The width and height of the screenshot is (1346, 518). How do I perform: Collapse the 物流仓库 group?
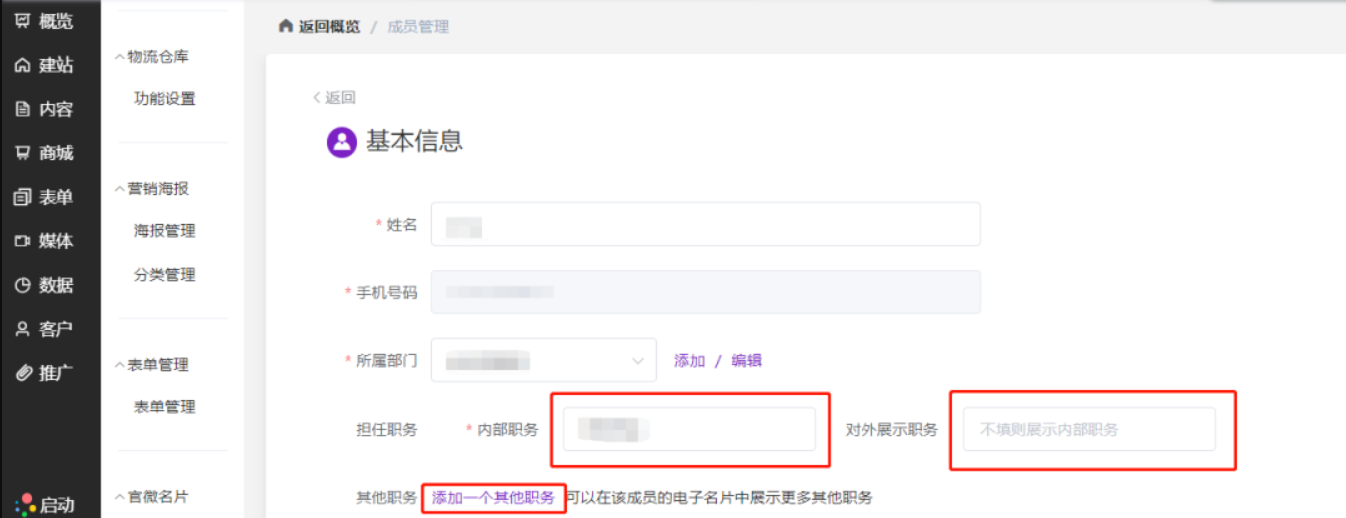[x=152, y=57]
